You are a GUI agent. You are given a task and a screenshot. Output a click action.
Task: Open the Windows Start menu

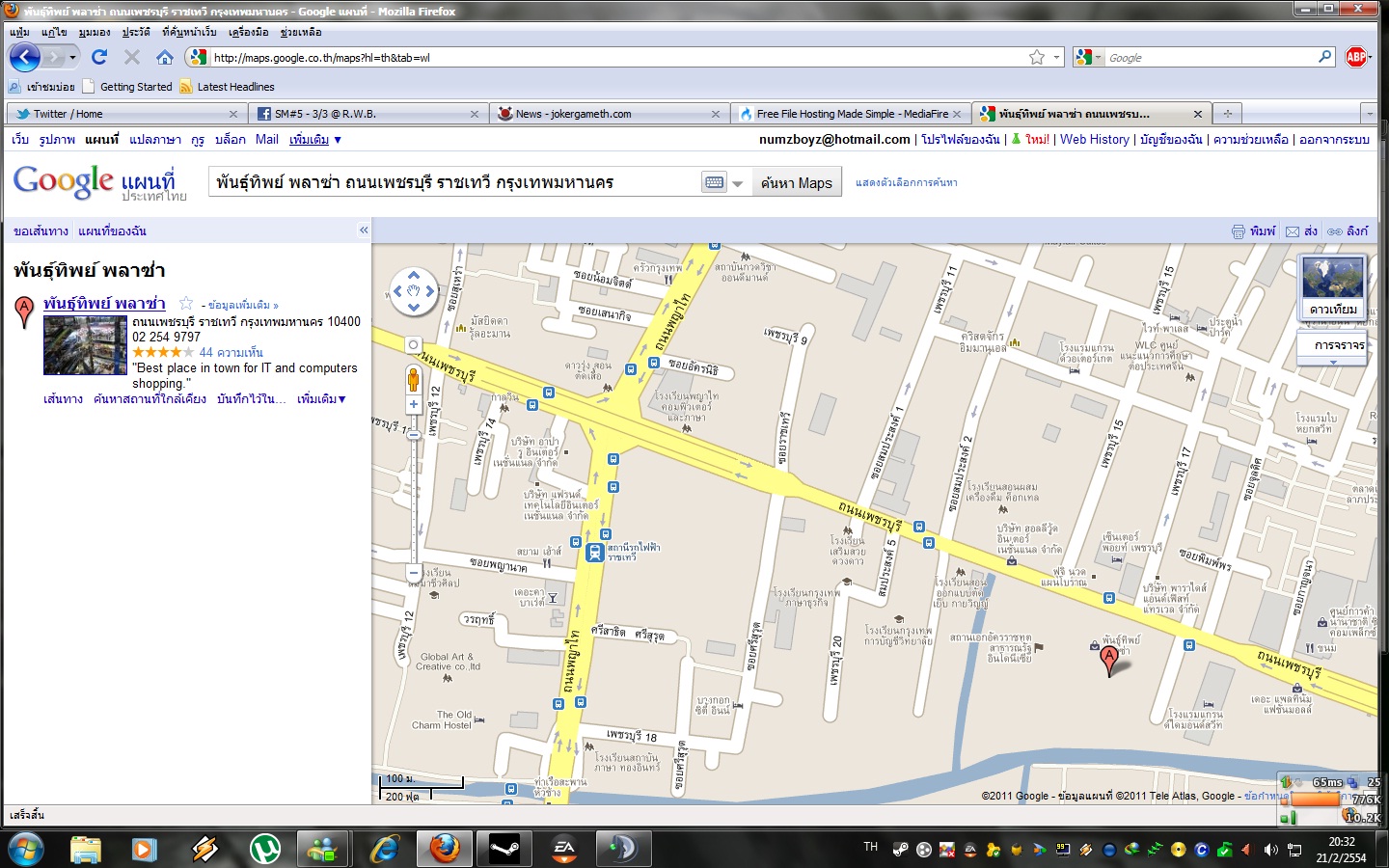[x=26, y=850]
